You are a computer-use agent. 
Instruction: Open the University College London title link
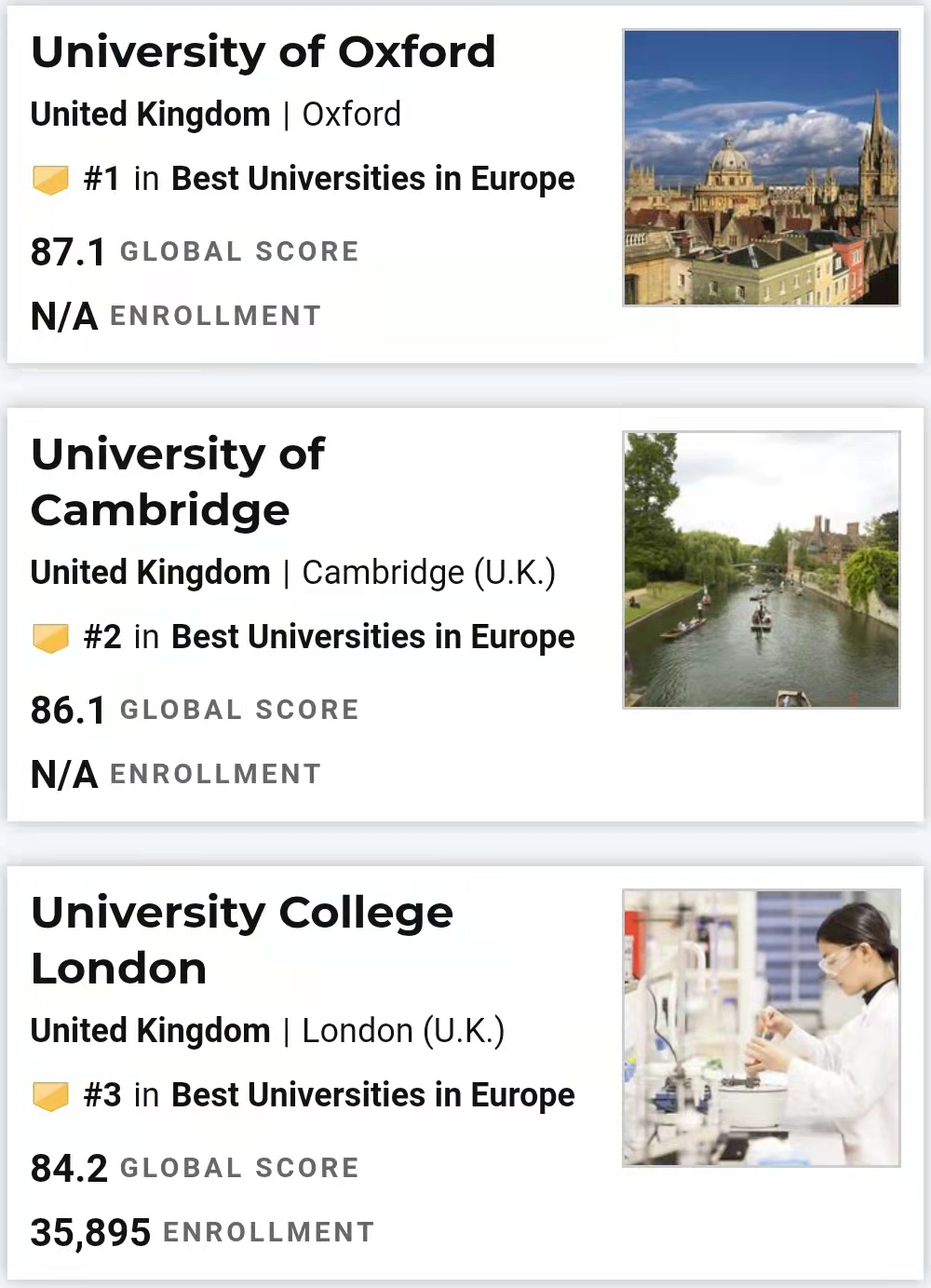(242, 941)
